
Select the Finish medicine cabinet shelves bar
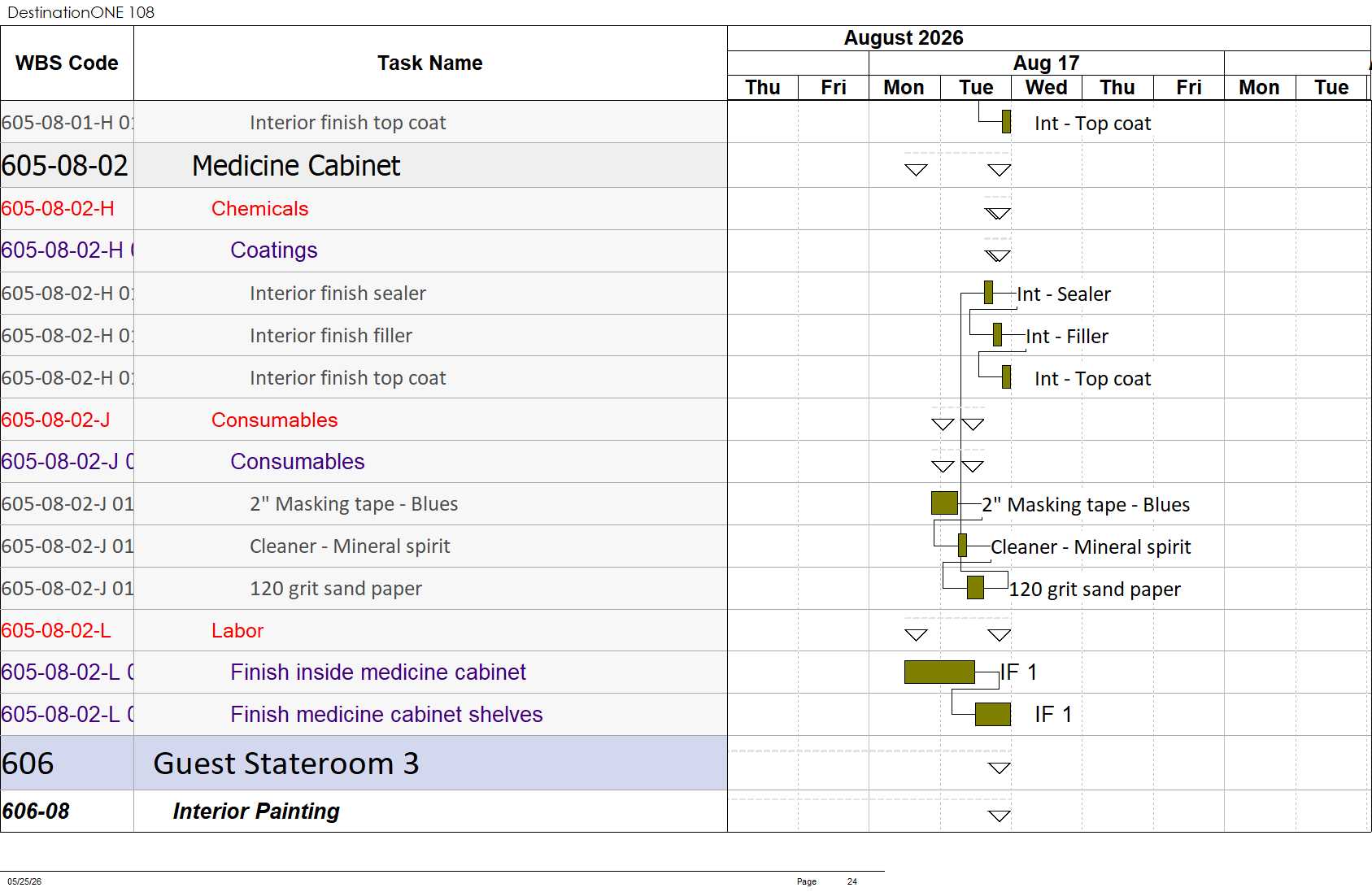pos(992,714)
